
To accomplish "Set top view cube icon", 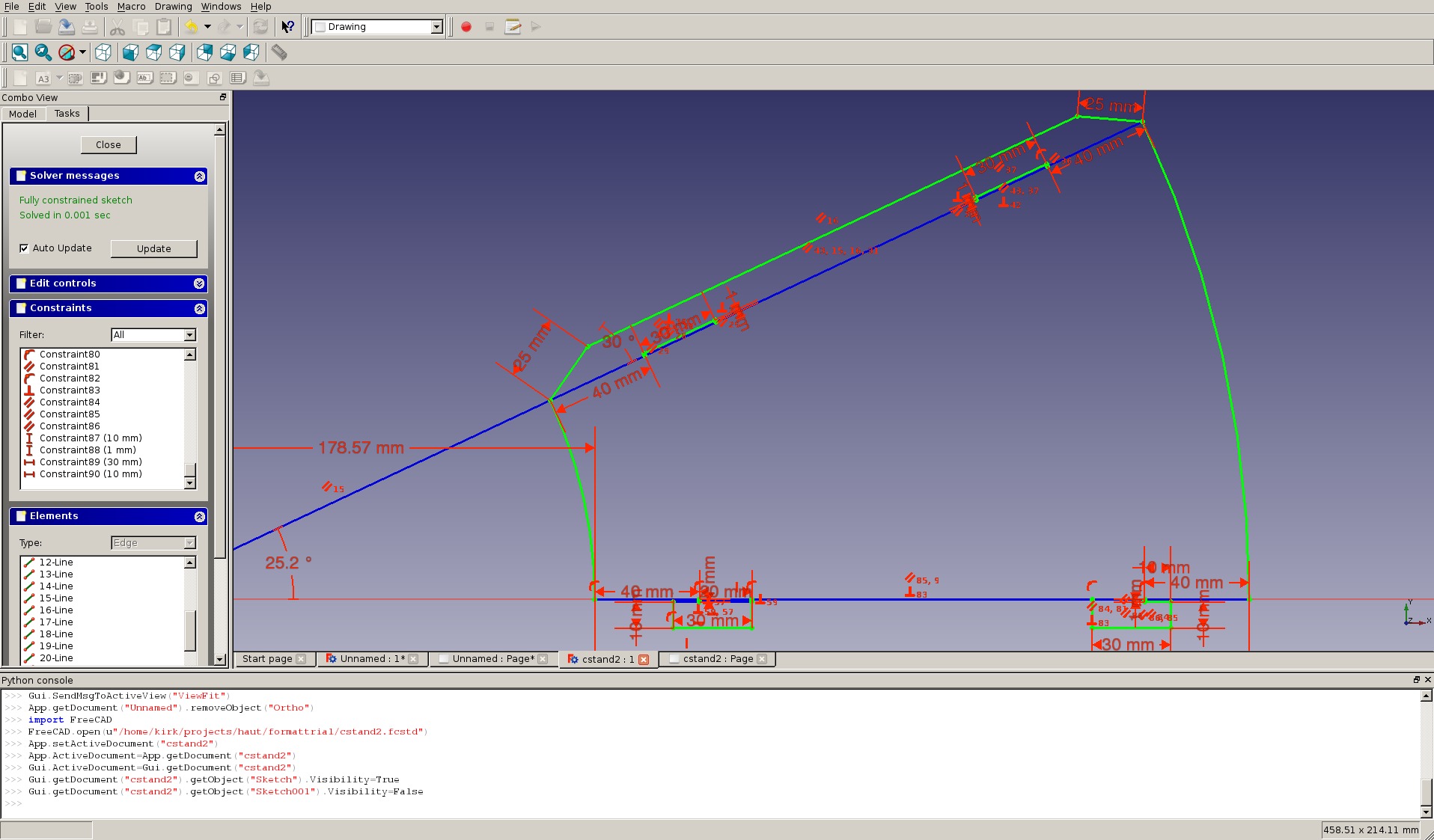I will coord(153,52).
